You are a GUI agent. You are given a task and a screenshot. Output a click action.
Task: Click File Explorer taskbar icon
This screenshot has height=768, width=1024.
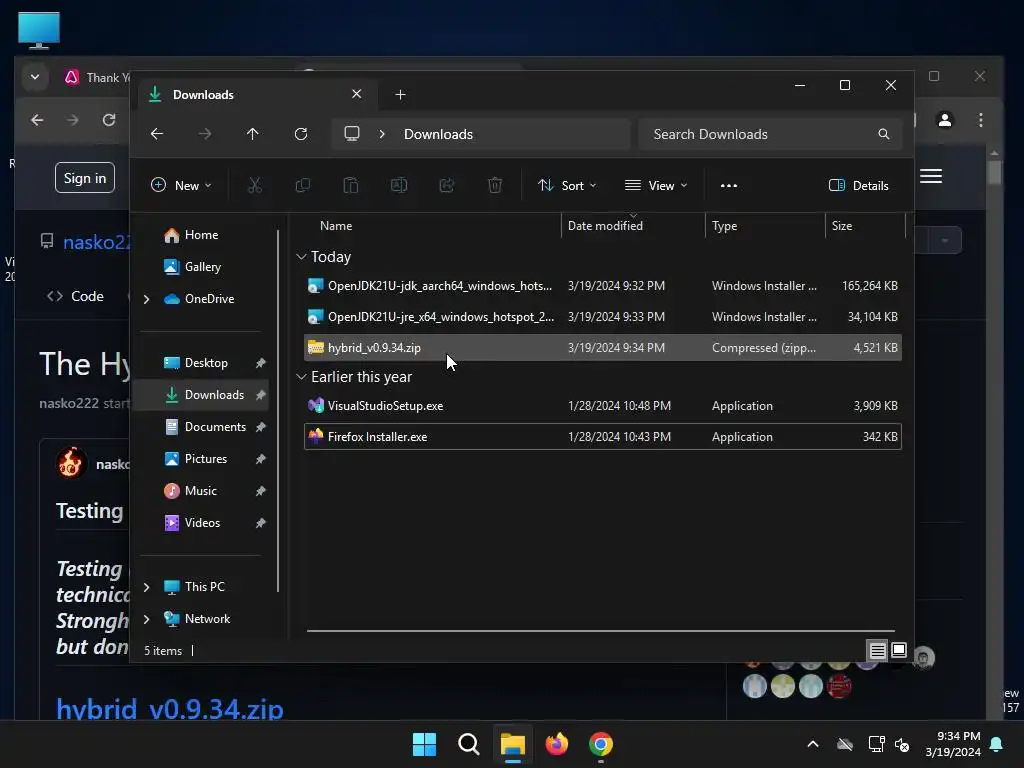(x=513, y=744)
